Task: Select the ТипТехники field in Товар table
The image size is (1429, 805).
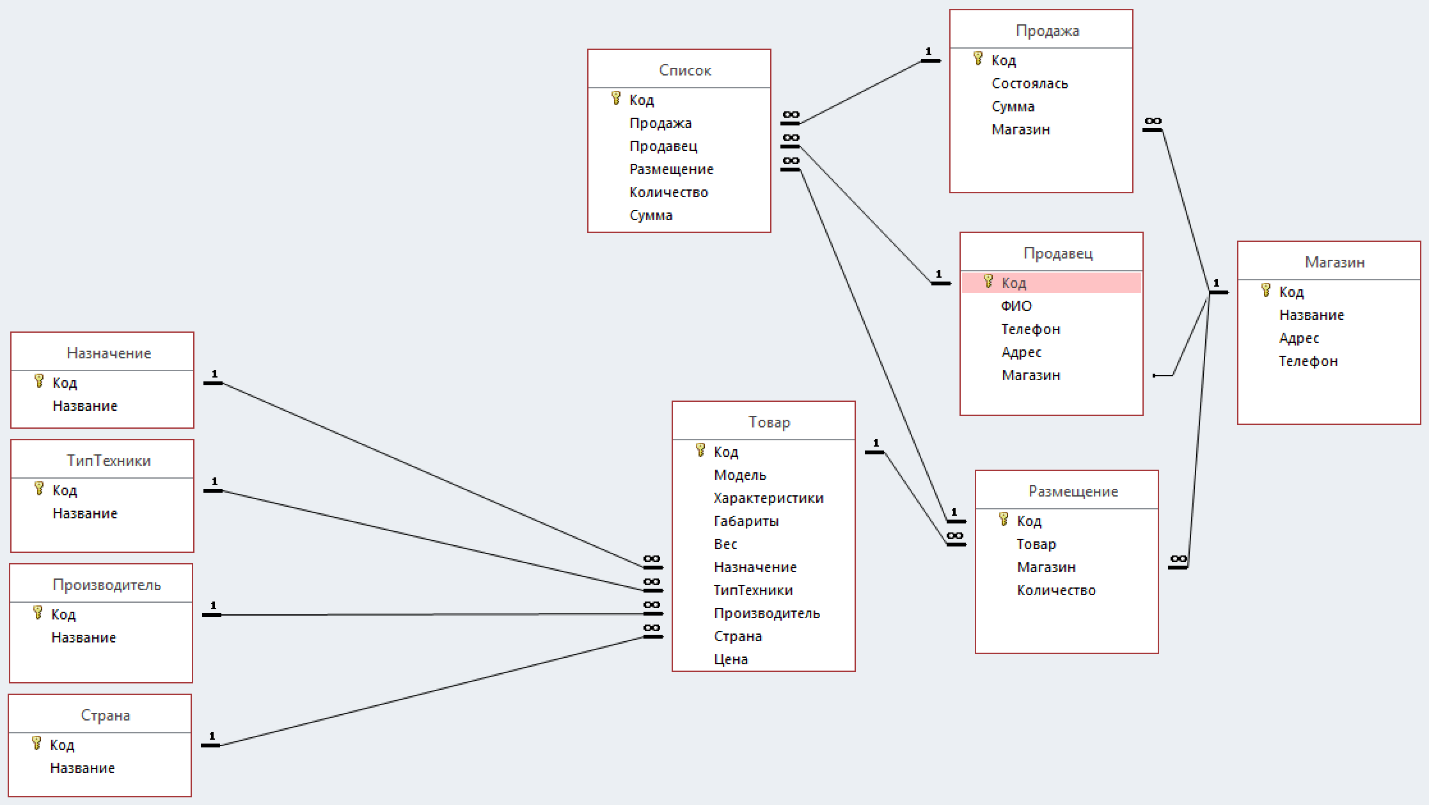Action: tap(764, 590)
